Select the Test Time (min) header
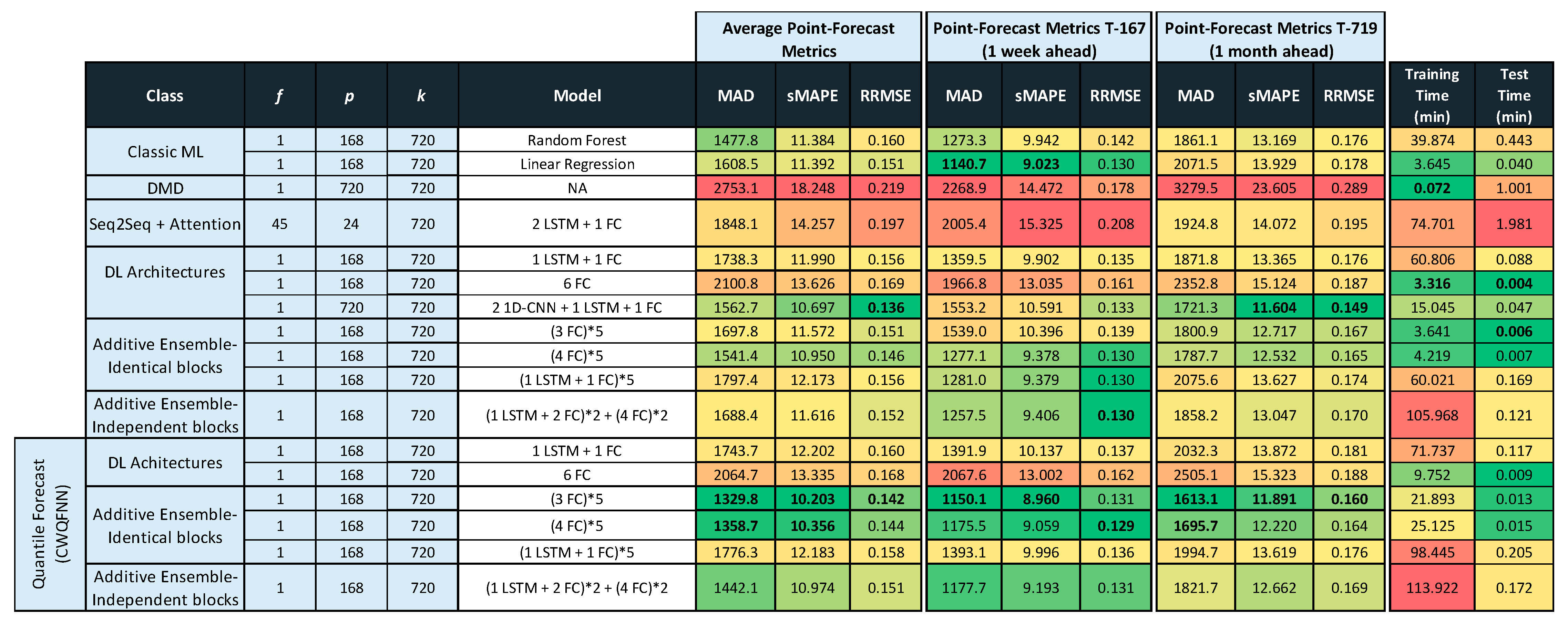Viewport: 1568px width, 626px height. pyautogui.click(x=1513, y=95)
